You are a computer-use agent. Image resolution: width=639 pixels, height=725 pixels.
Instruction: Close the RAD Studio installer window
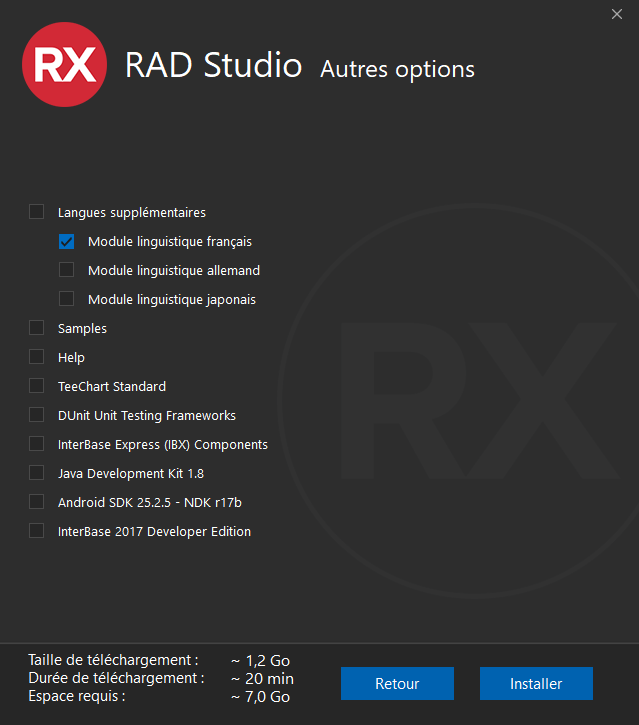[616, 14]
